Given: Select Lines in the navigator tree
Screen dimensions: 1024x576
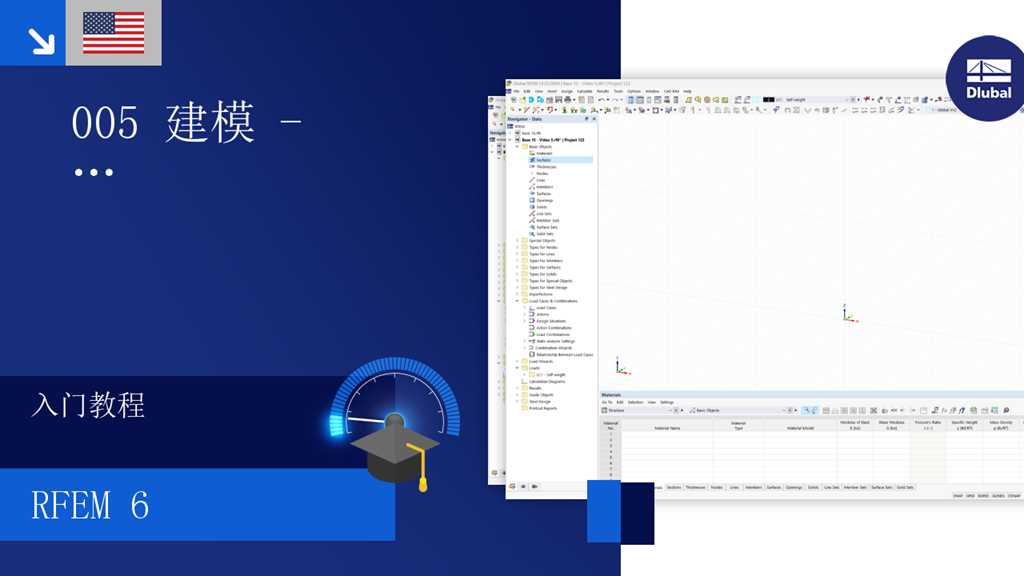Looking at the screenshot, I should 541,180.
